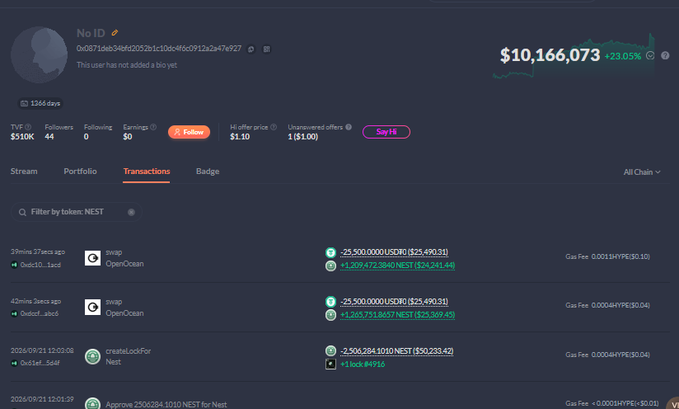Click the help icon beside portfolio percentage

point(665,55)
